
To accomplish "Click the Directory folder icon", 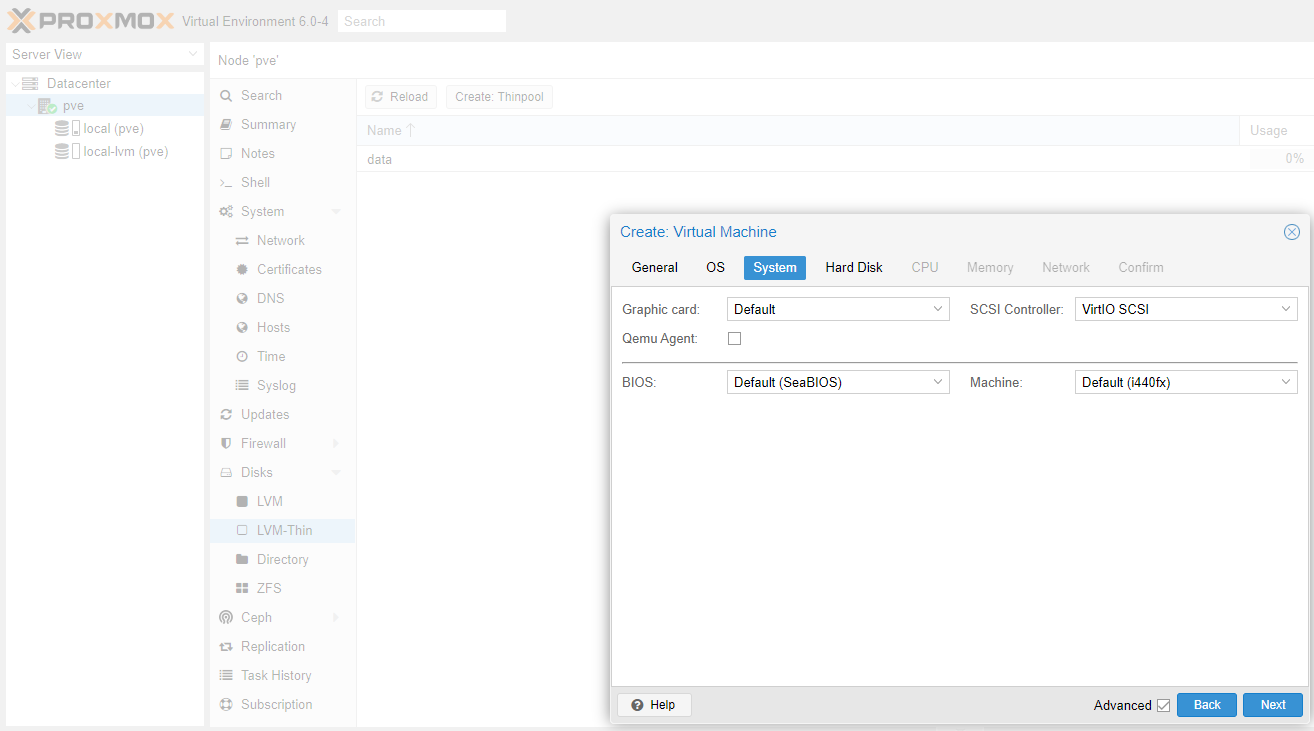I will (x=242, y=560).
